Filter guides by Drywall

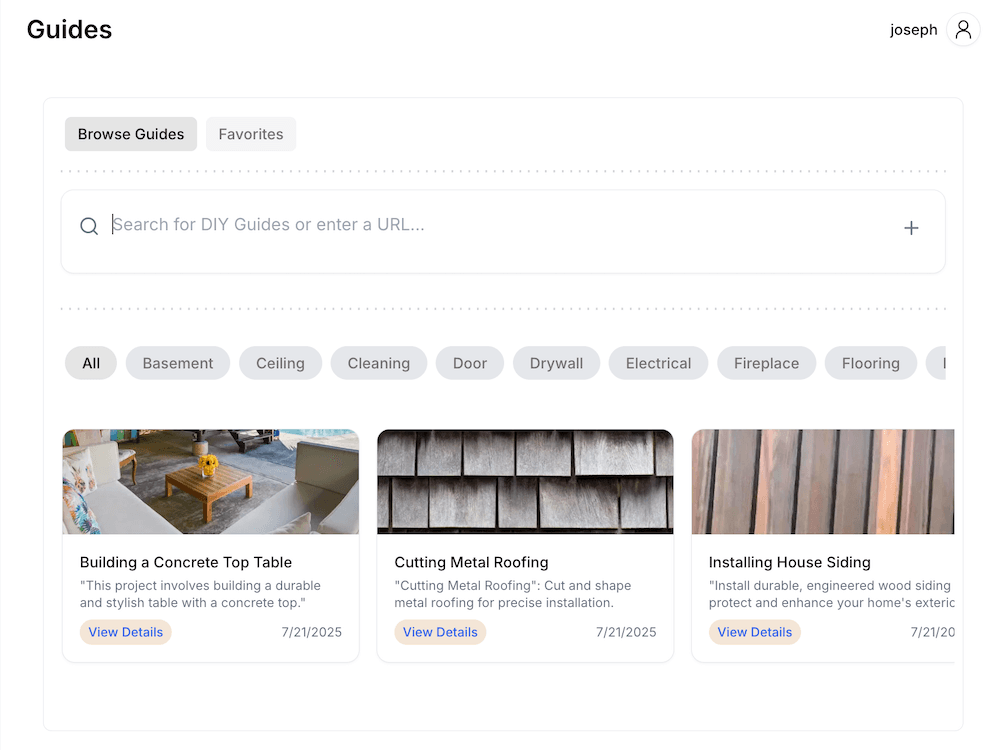pyautogui.click(x=556, y=363)
